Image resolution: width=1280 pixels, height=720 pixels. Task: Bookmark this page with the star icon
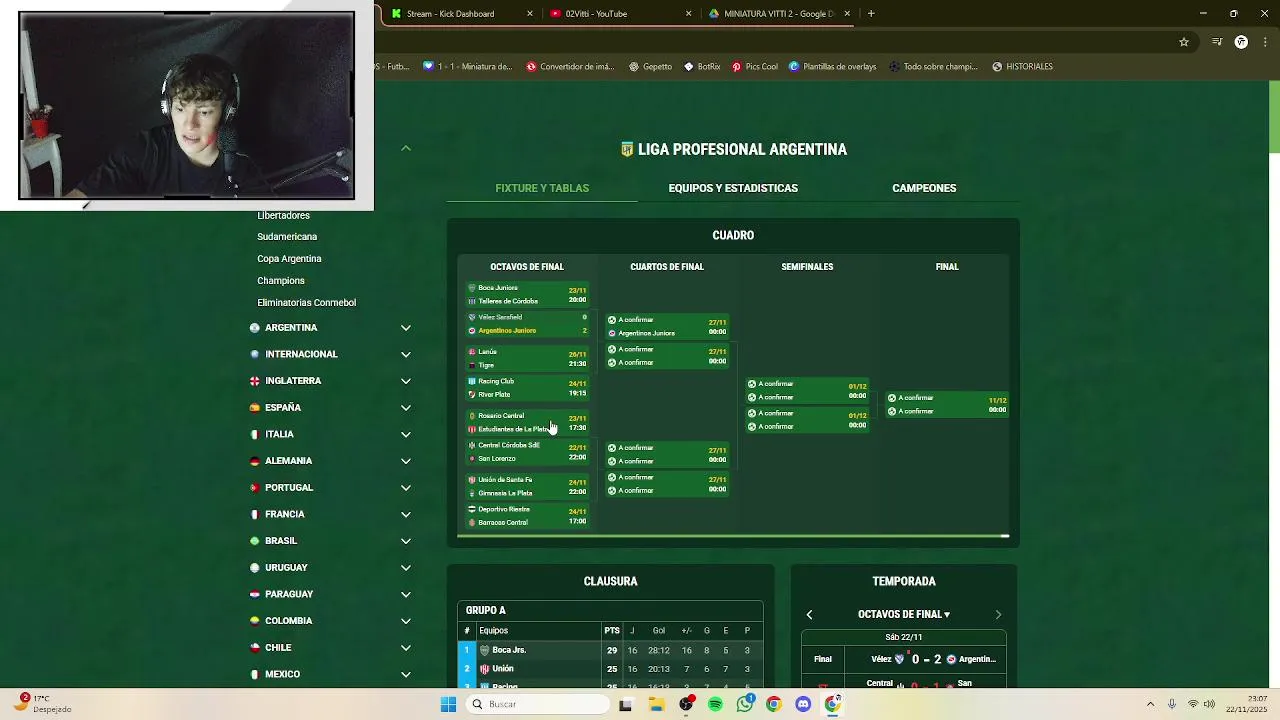[x=1184, y=42]
